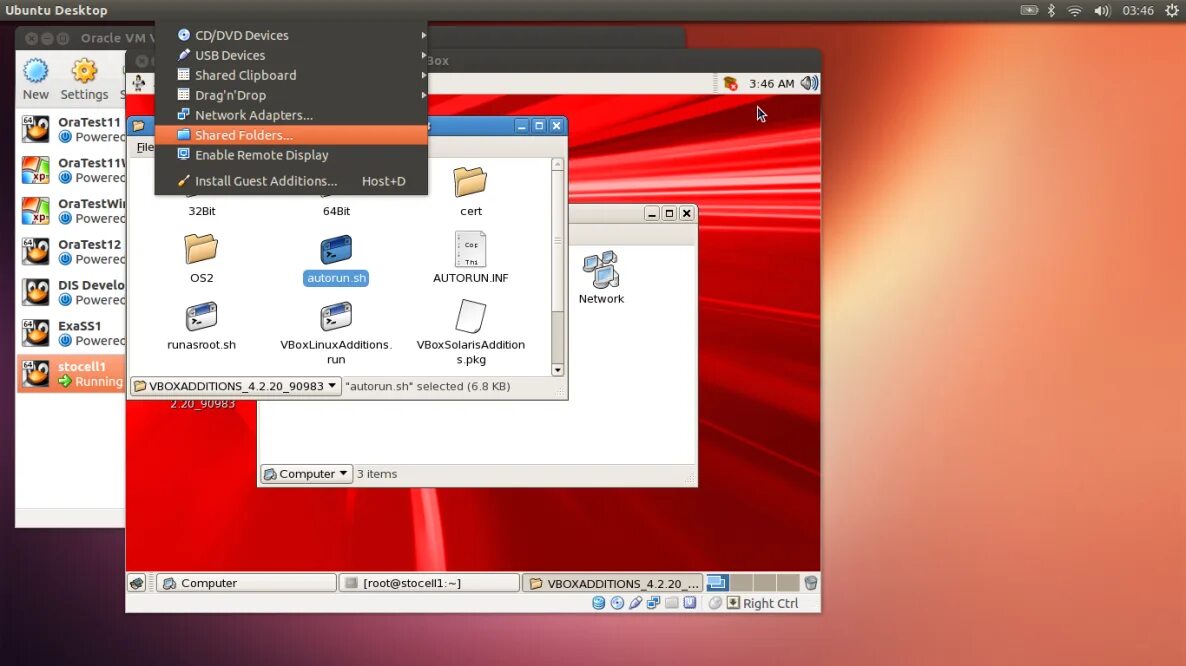Select OraTest12 virtual machine
Screen dimensions: 1186x666
tap(72, 252)
